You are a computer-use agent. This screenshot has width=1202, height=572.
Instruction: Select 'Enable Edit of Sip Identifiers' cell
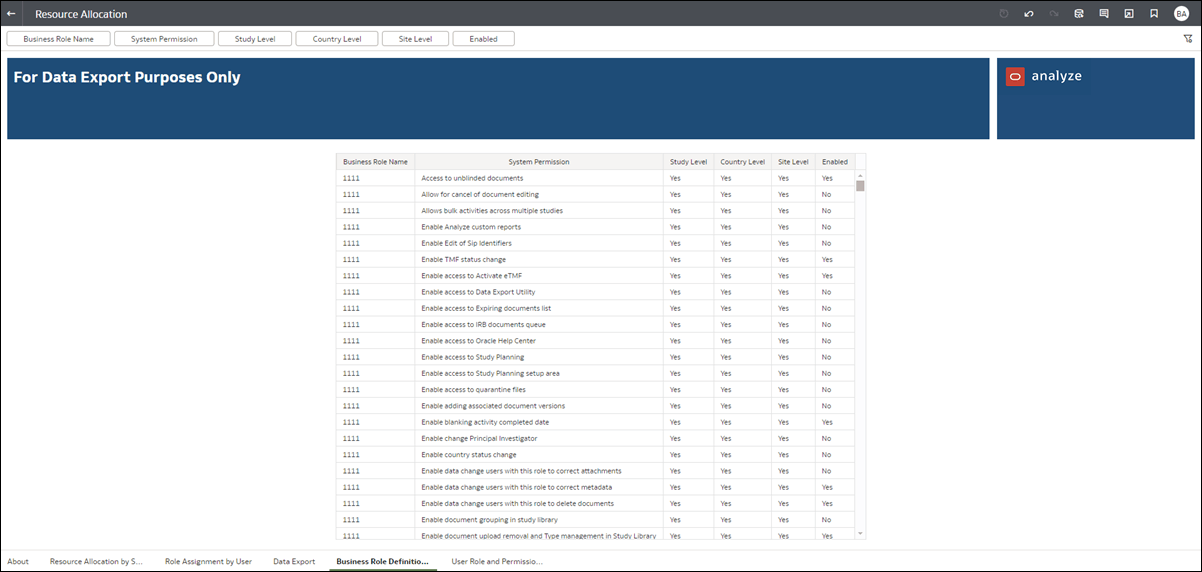click(x=539, y=243)
